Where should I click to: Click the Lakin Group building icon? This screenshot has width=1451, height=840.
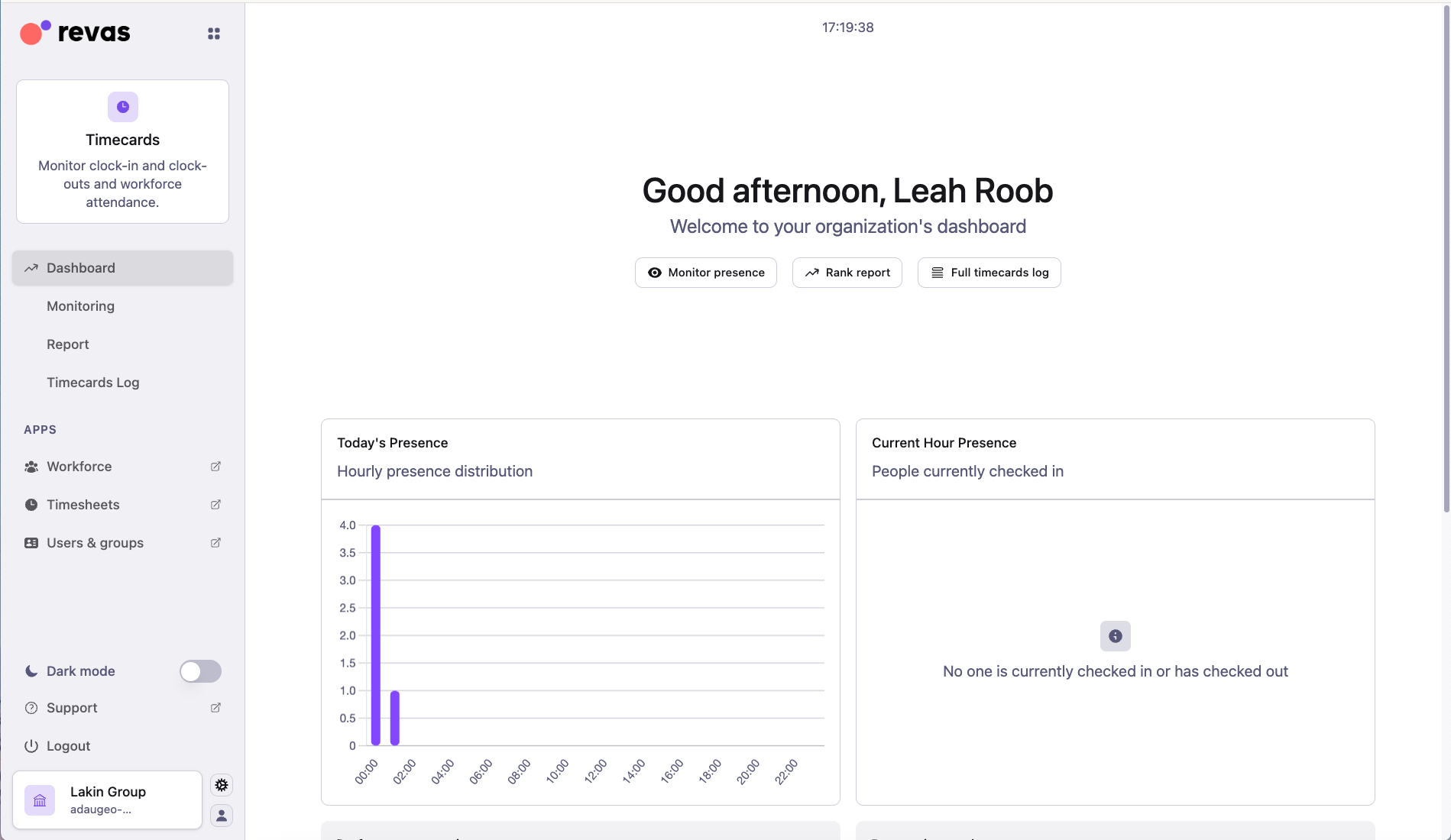tap(39, 800)
